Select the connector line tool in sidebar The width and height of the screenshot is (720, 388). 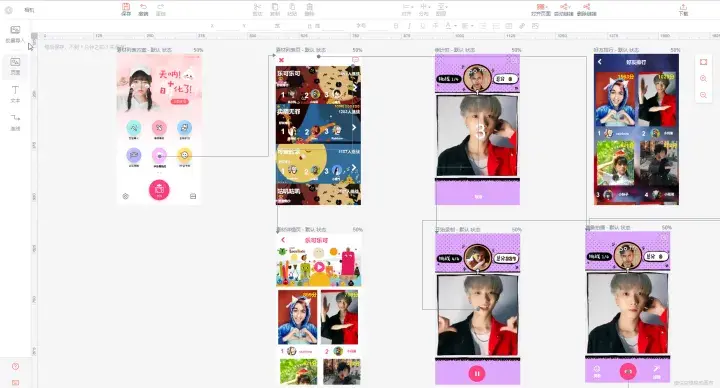tap(15, 122)
